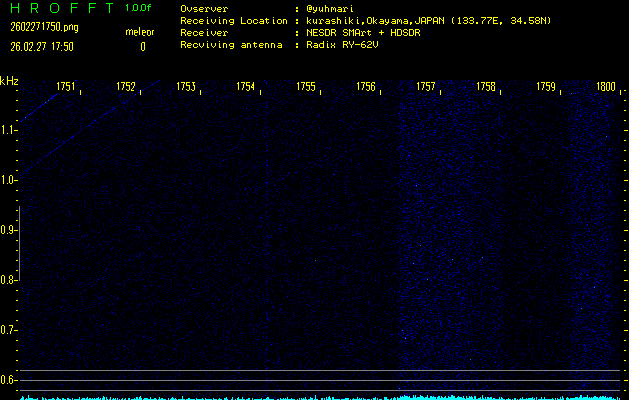This screenshot has width=629, height=400.
Task: Click the 1.0 kHz axis label
Action: pos(7,180)
